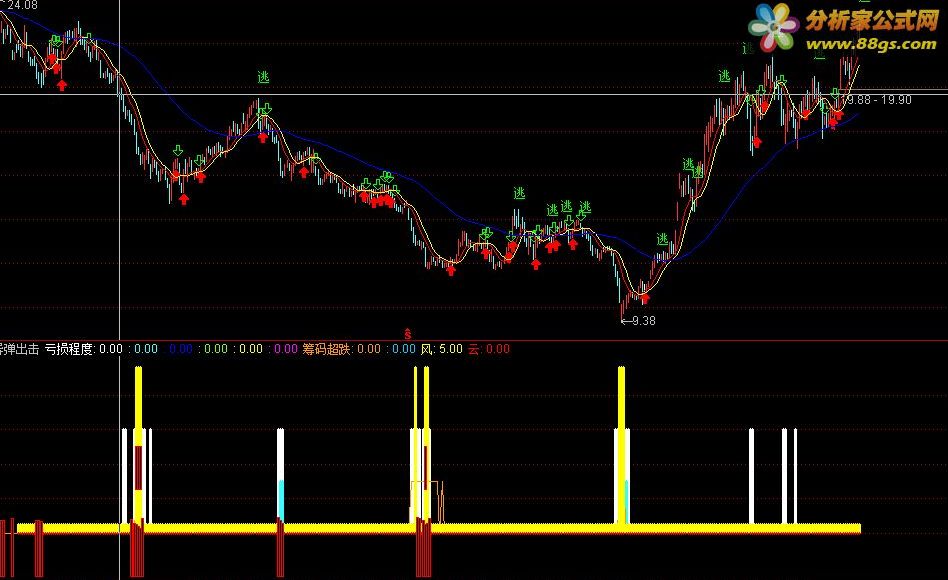
Task: Select the 筹码超跌 indicator label
Action: pyautogui.click(x=326, y=349)
